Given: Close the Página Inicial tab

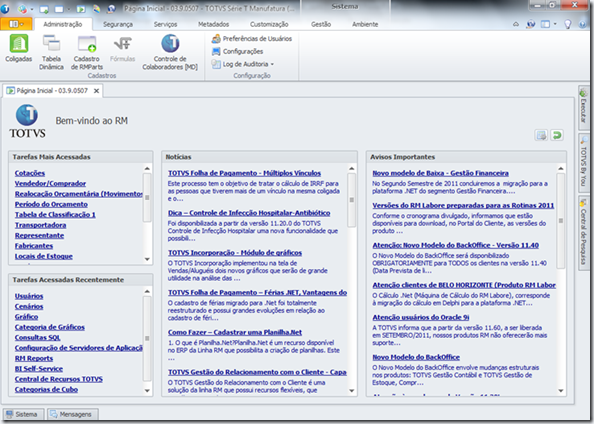Looking at the screenshot, I should [97, 91].
